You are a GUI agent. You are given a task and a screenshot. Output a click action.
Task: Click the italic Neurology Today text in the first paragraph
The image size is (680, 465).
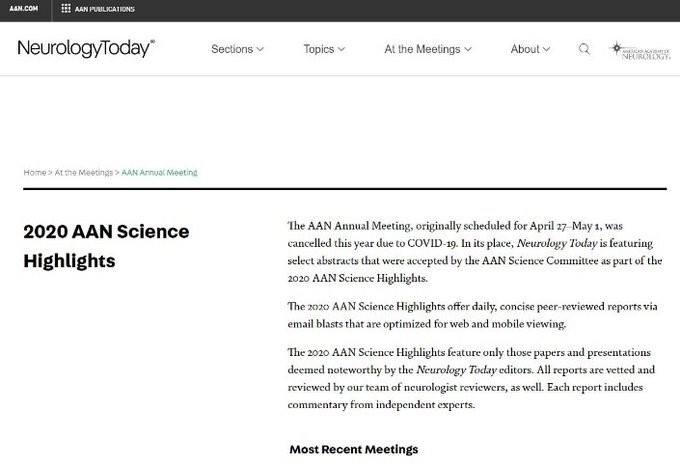pyautogui.click(x=557, y=243)
